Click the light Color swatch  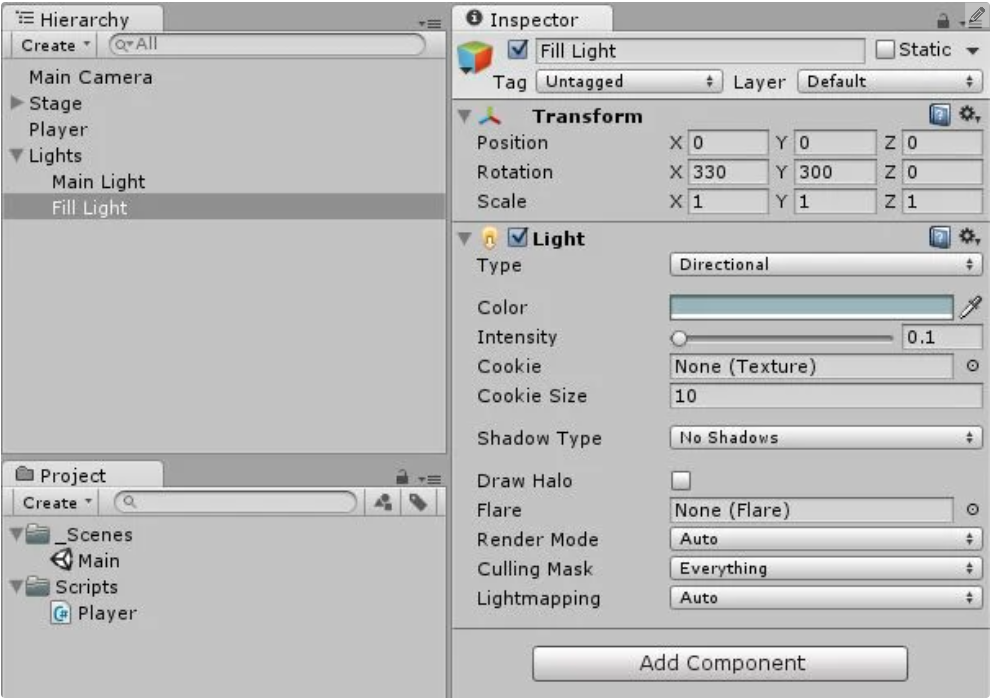pyautogui.click(x=811, y=308)
